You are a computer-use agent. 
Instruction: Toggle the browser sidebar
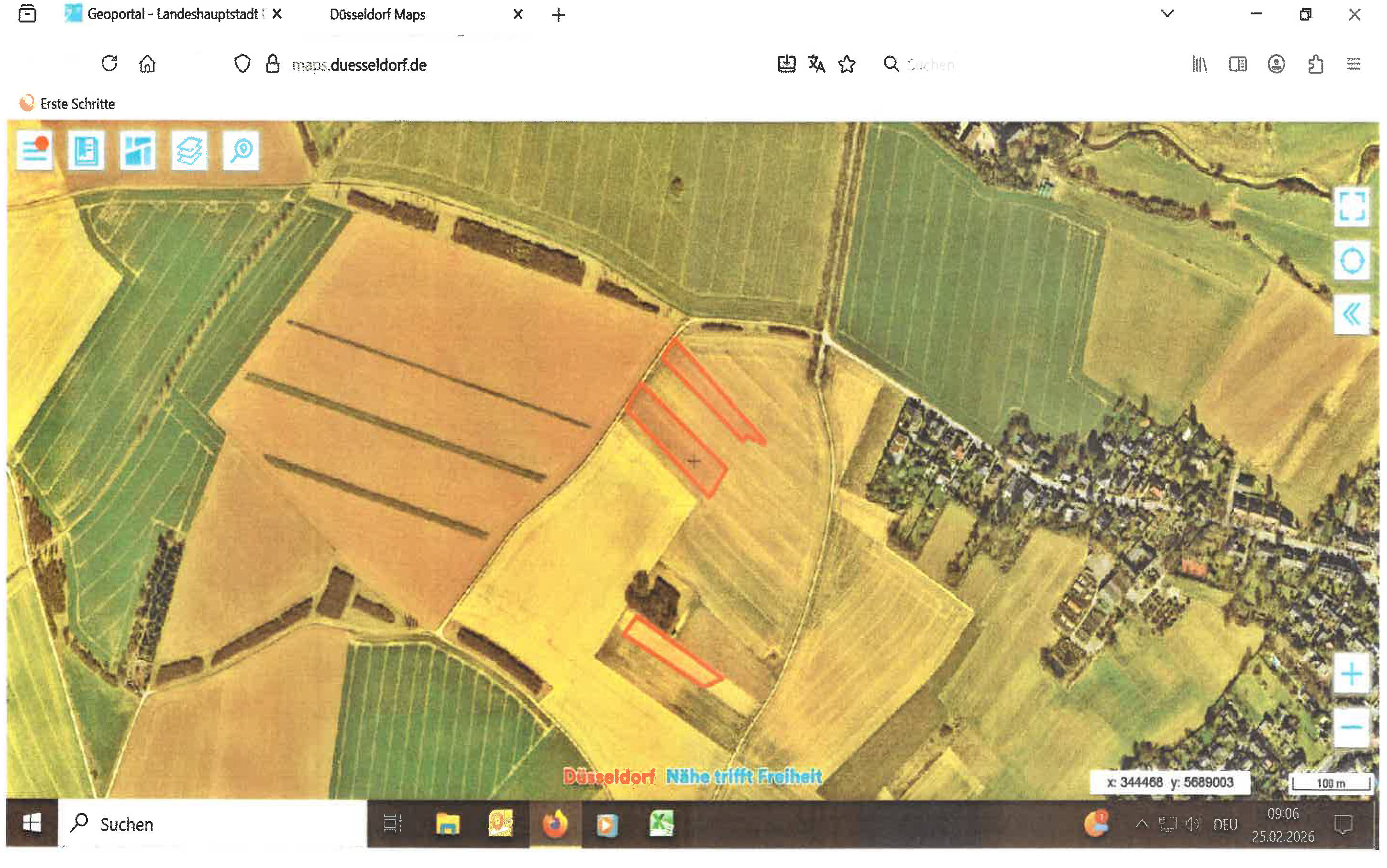click(x=1238, y=64)
